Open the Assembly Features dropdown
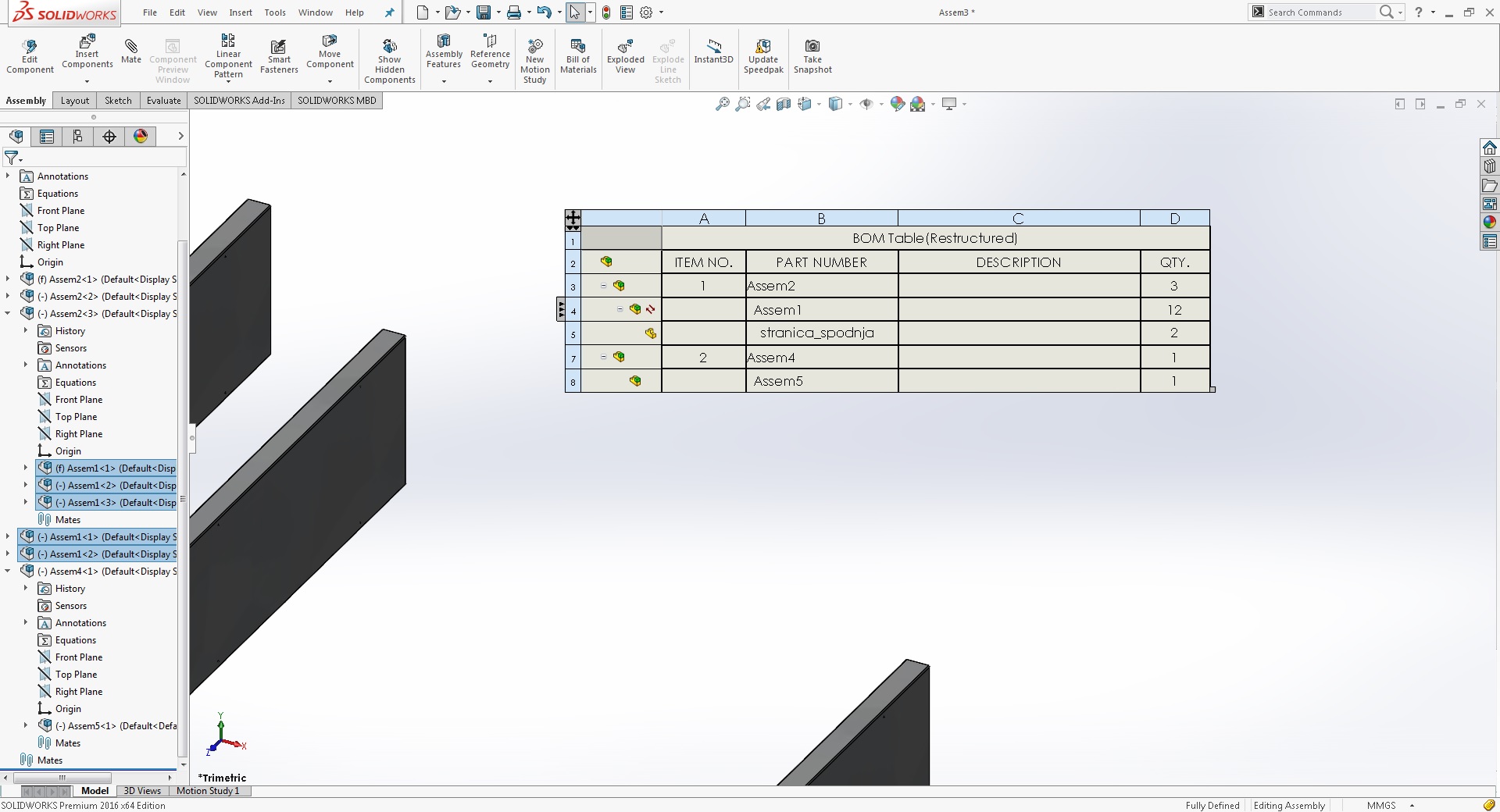Viewport: 1500px width, 812px height. (x=444, y=81)
